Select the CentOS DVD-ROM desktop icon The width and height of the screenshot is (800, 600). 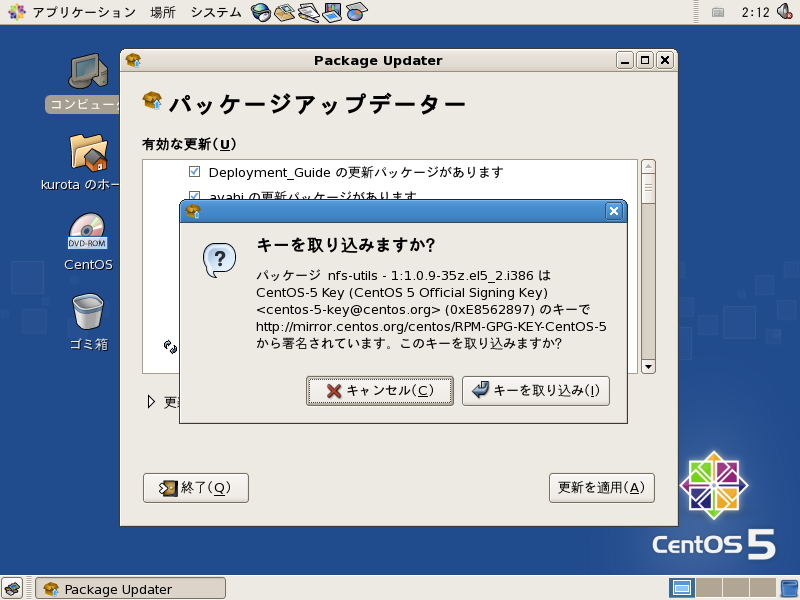88,242
